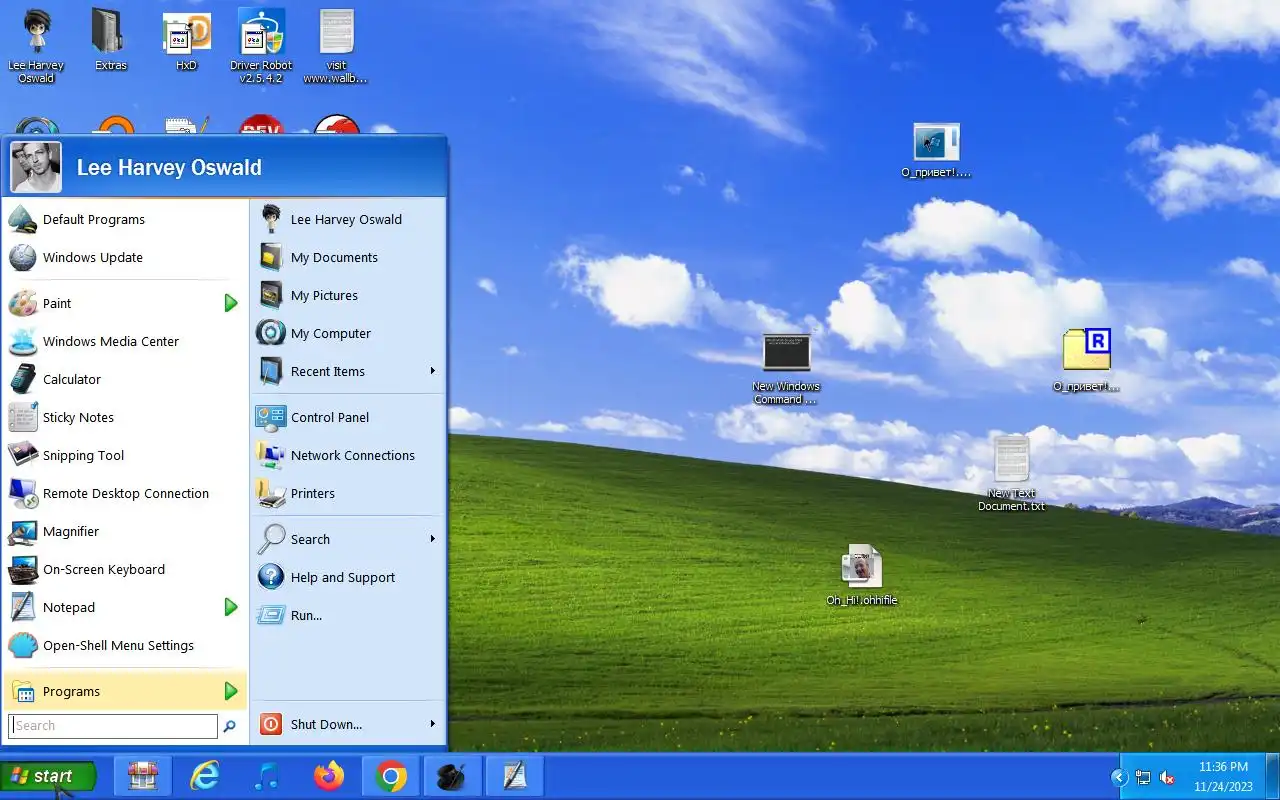Click the user account picture
Viewport: 1280px width, 800px height.
coord(36,167)
